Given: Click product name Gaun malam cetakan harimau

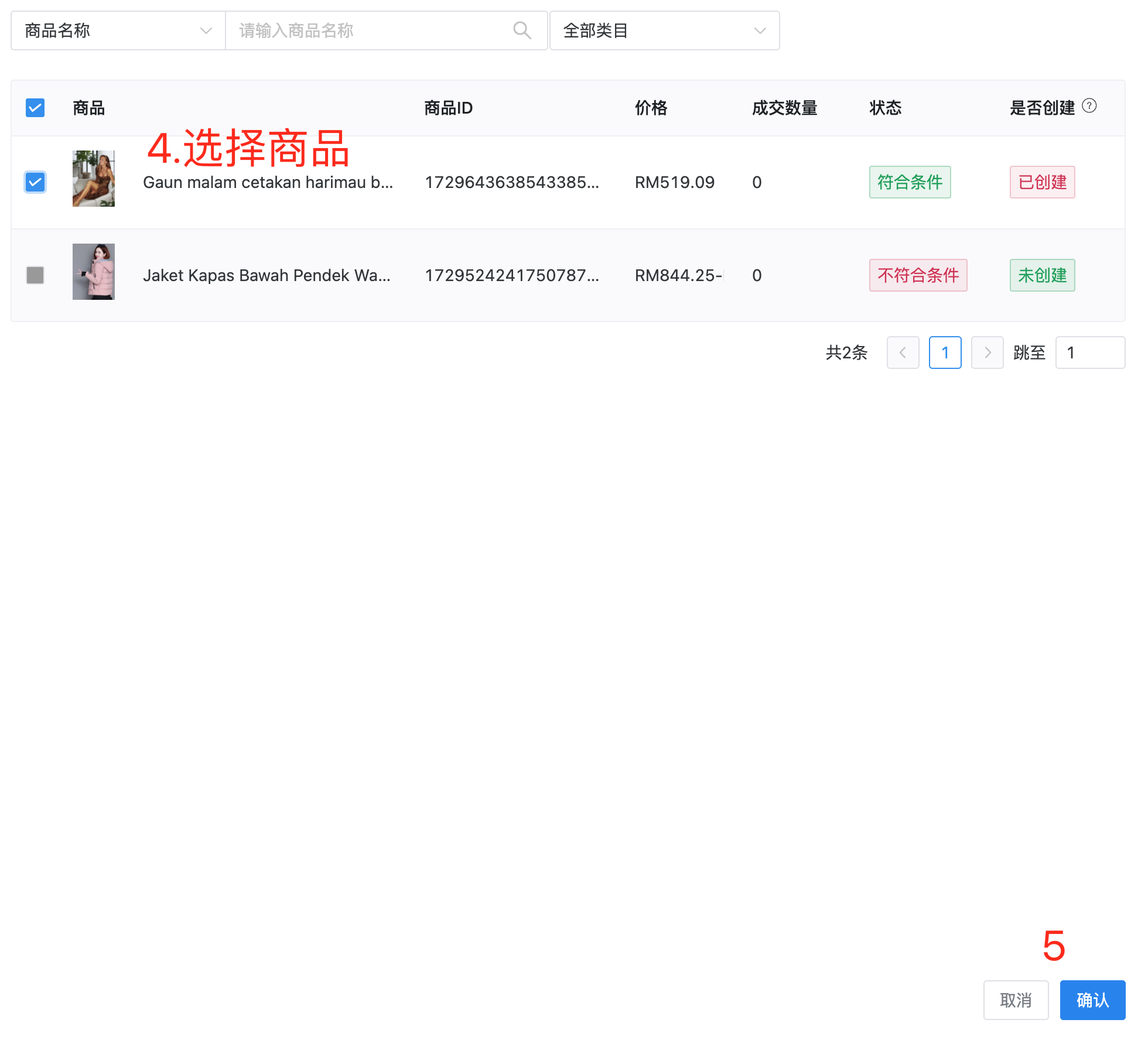Looking at the screenshot, I should (x=268, y=183).
